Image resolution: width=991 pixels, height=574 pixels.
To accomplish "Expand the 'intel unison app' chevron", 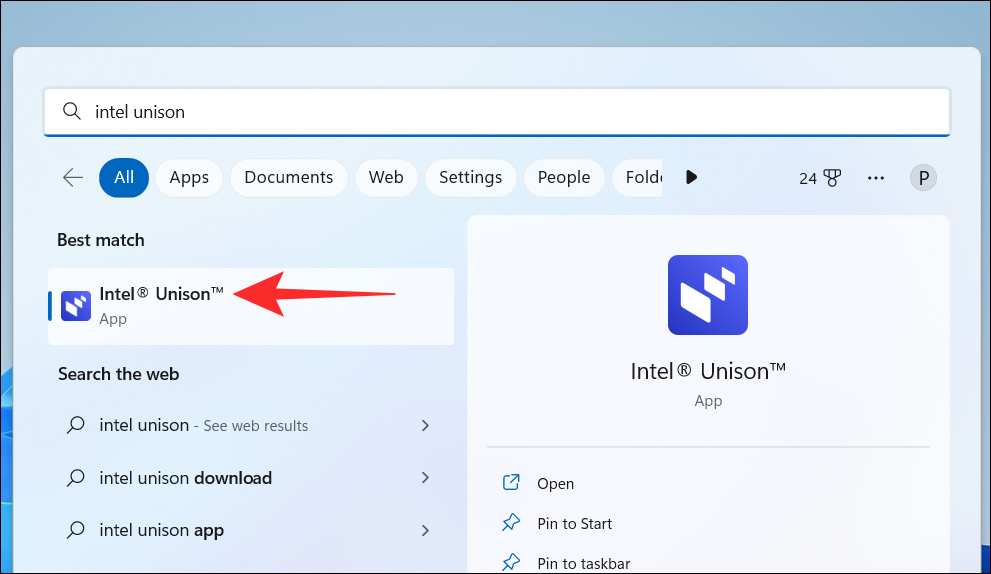I will [x=425, y=530].
